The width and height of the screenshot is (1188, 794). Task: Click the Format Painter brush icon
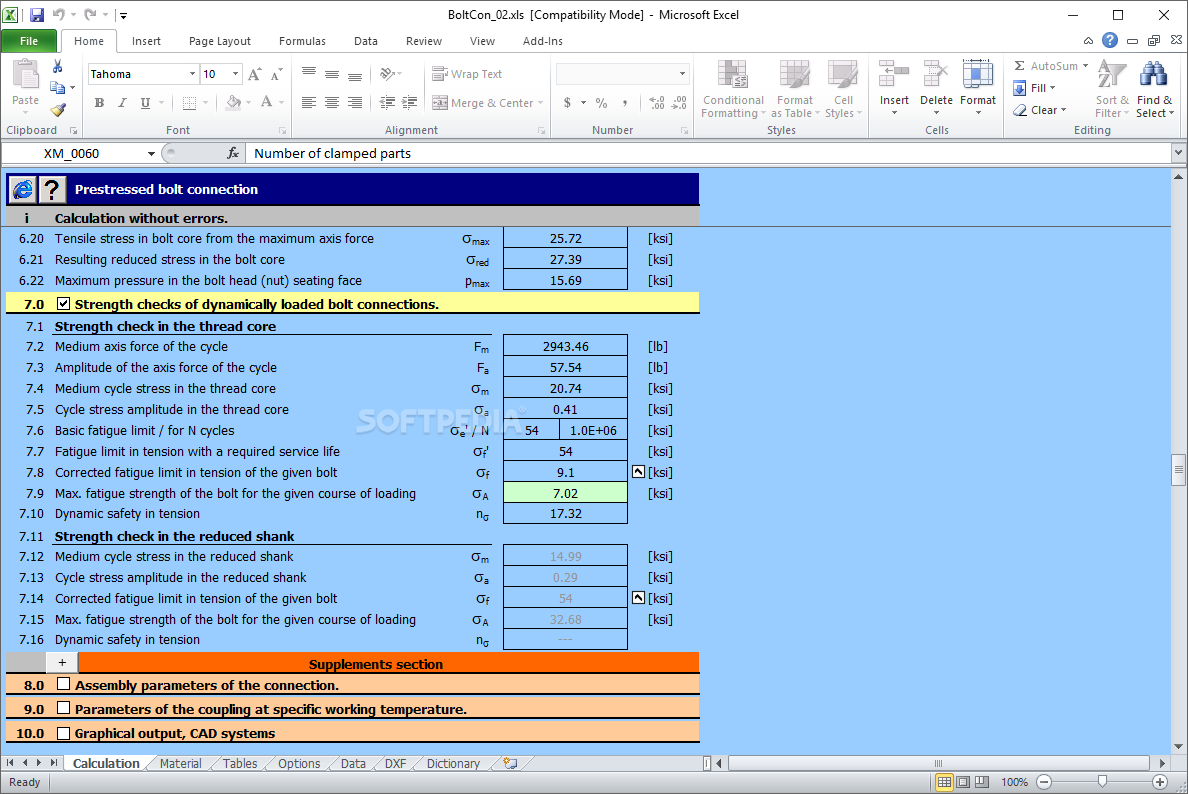point(58,110)
